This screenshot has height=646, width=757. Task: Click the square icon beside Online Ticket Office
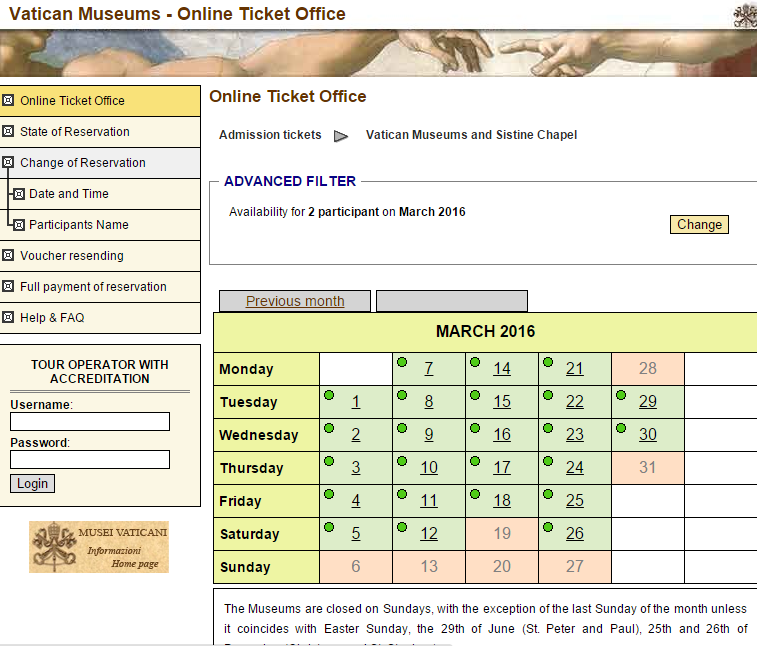coord(8,100)
